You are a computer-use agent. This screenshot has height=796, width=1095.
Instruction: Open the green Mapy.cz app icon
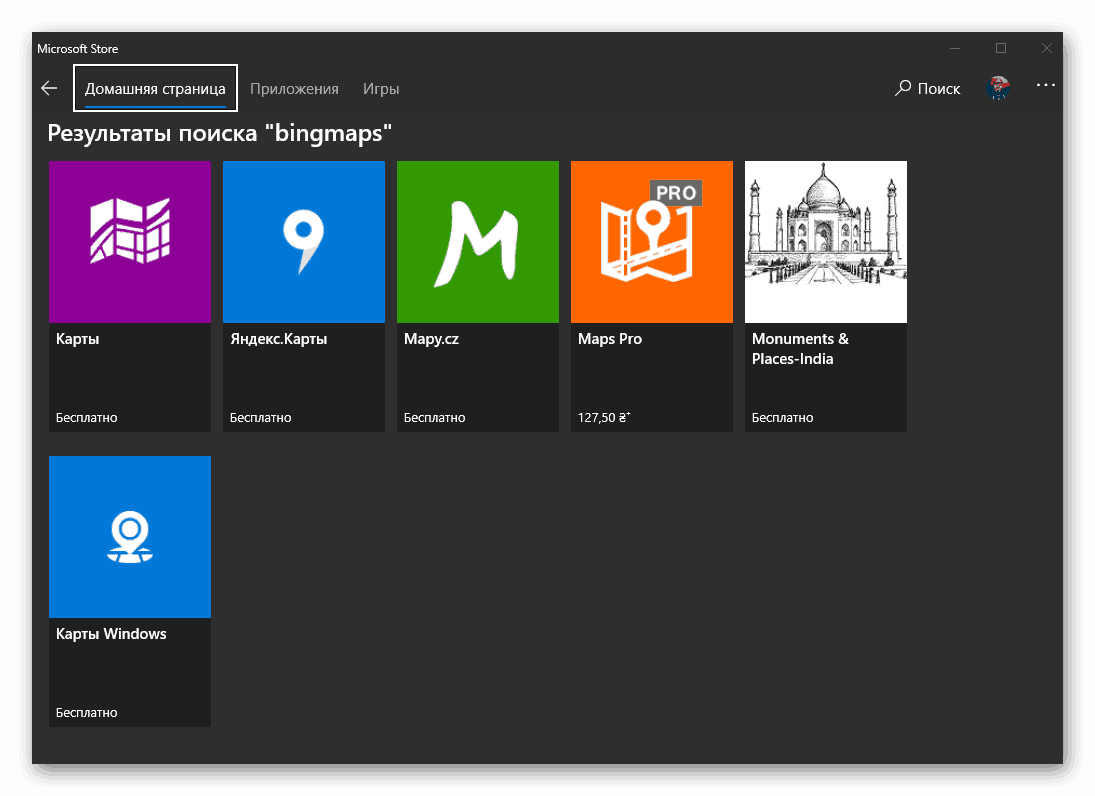click(478, 241)
